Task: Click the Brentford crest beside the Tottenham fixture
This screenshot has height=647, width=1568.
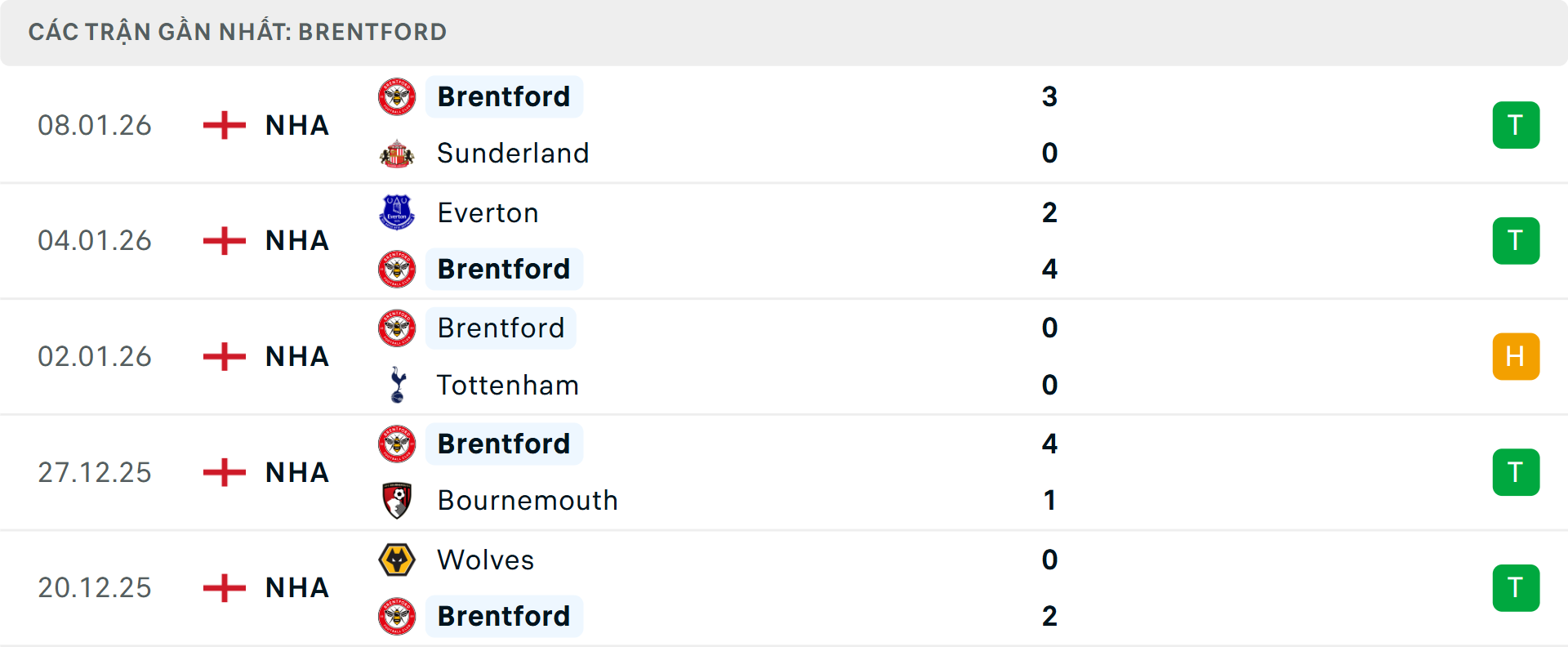Action: (397, 328)
